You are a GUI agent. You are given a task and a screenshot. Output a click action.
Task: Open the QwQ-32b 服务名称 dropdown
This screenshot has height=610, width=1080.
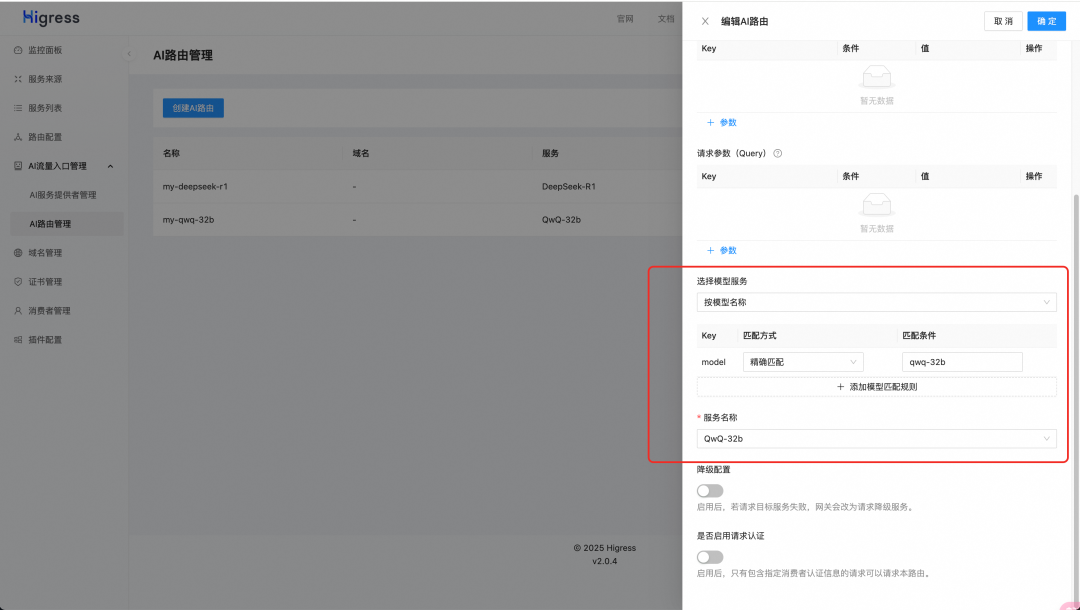pos(876,438)
